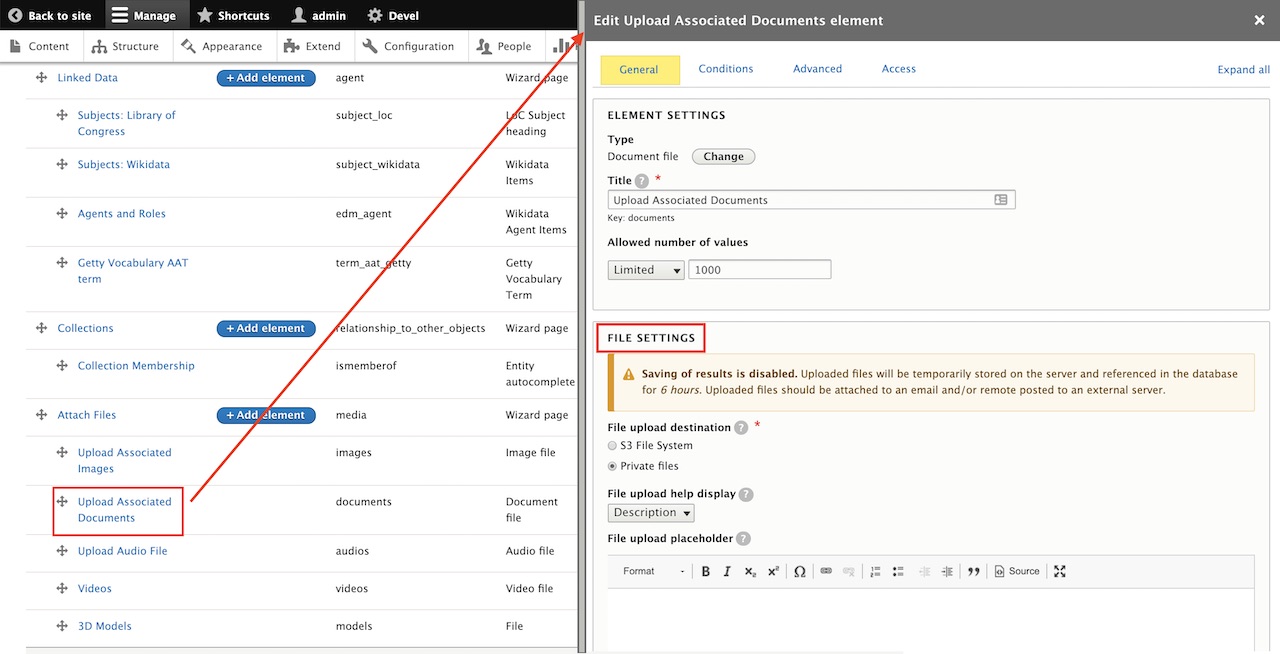Insert special character with omega icon

799,571
